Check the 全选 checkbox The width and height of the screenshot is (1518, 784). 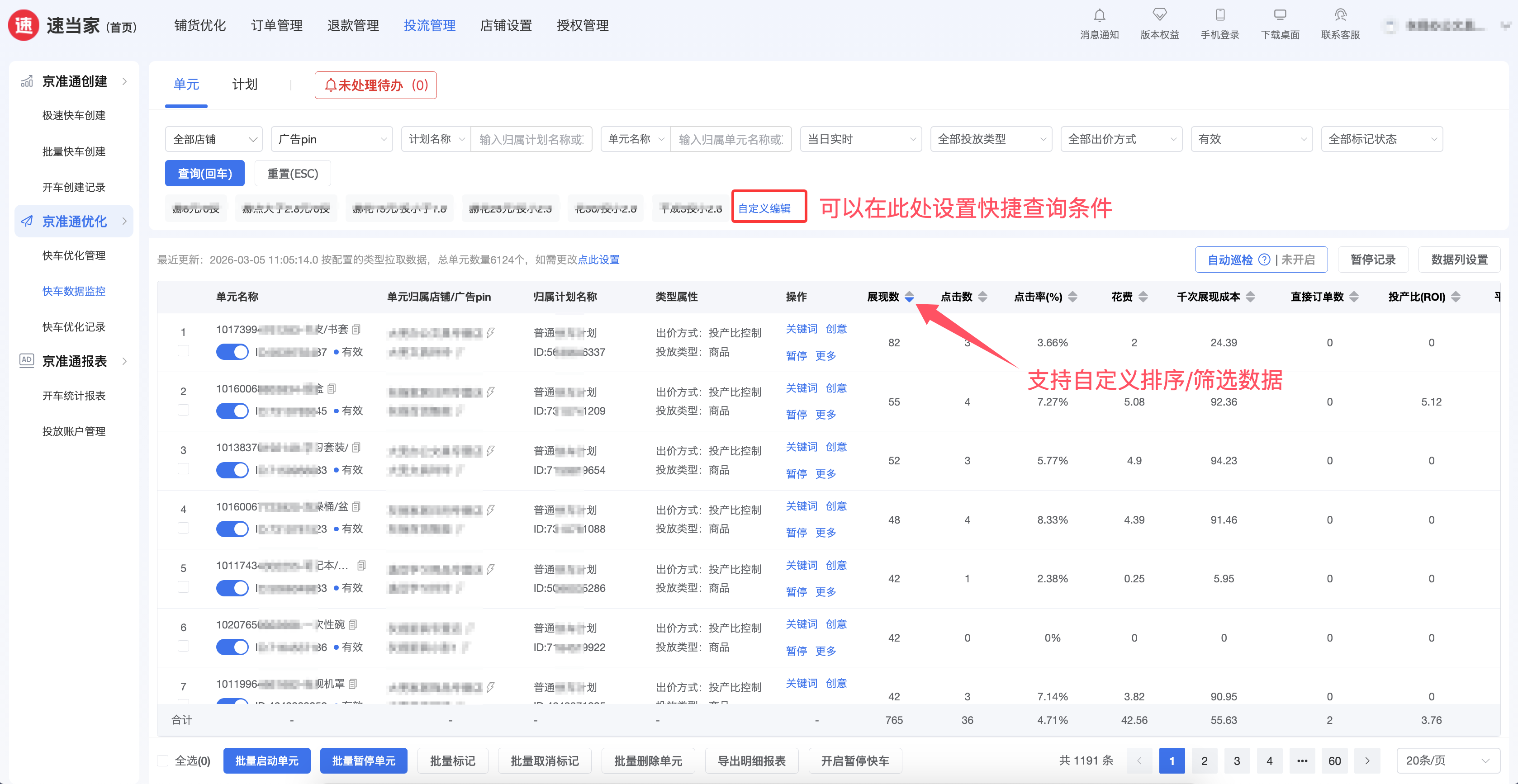pos(163,760)
